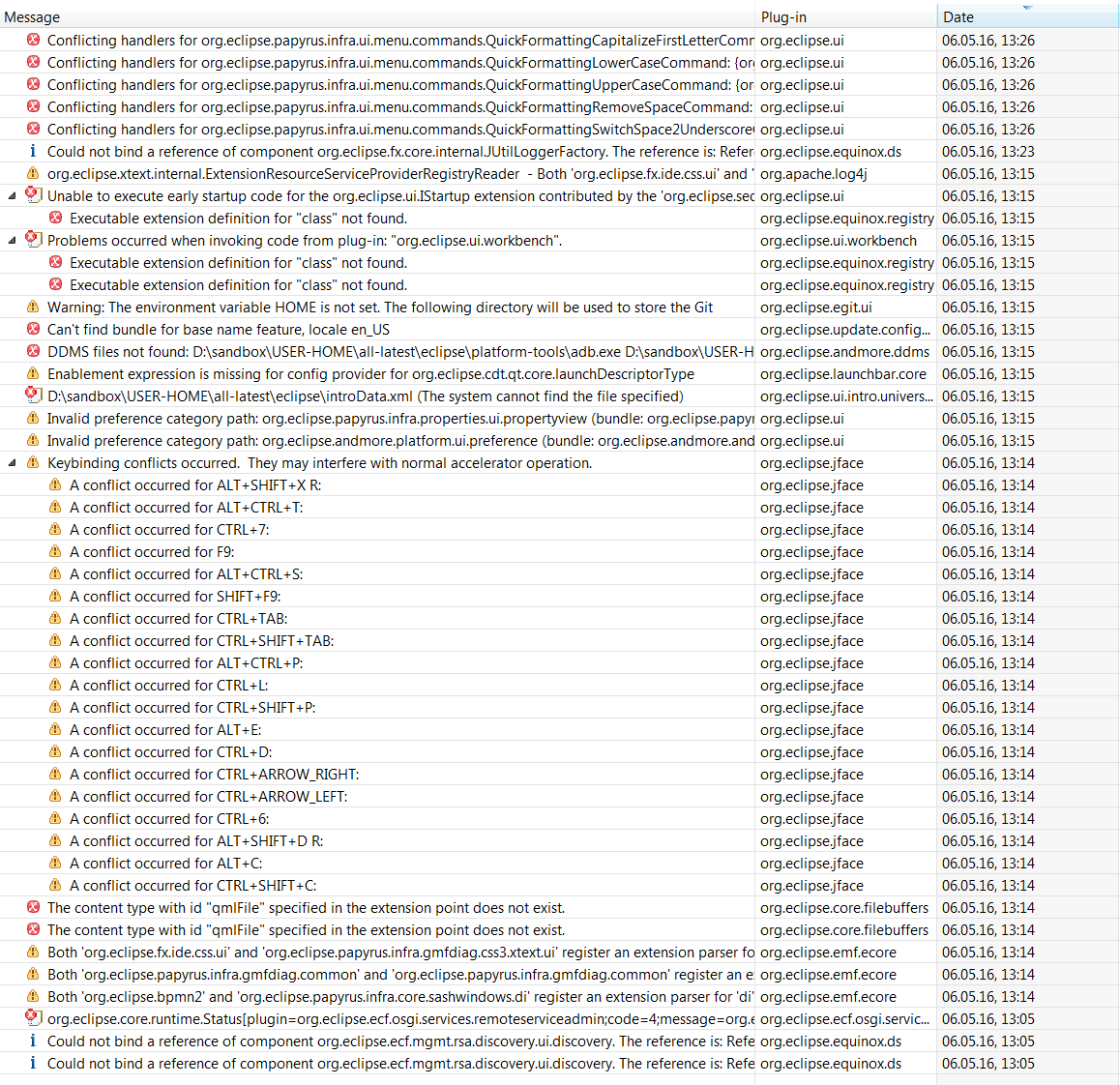The width and height of the screenshot is (1120, 1085).
Task: Click warning icon of CTRL+TAB conflict entry
Action: 55,619
